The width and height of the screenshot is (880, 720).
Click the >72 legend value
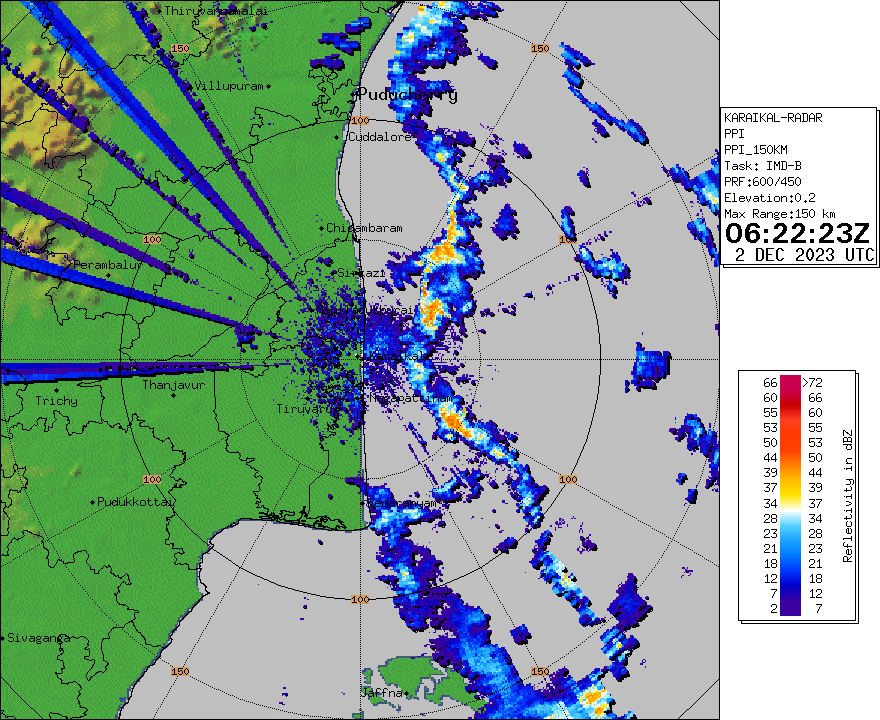(812, 383)
